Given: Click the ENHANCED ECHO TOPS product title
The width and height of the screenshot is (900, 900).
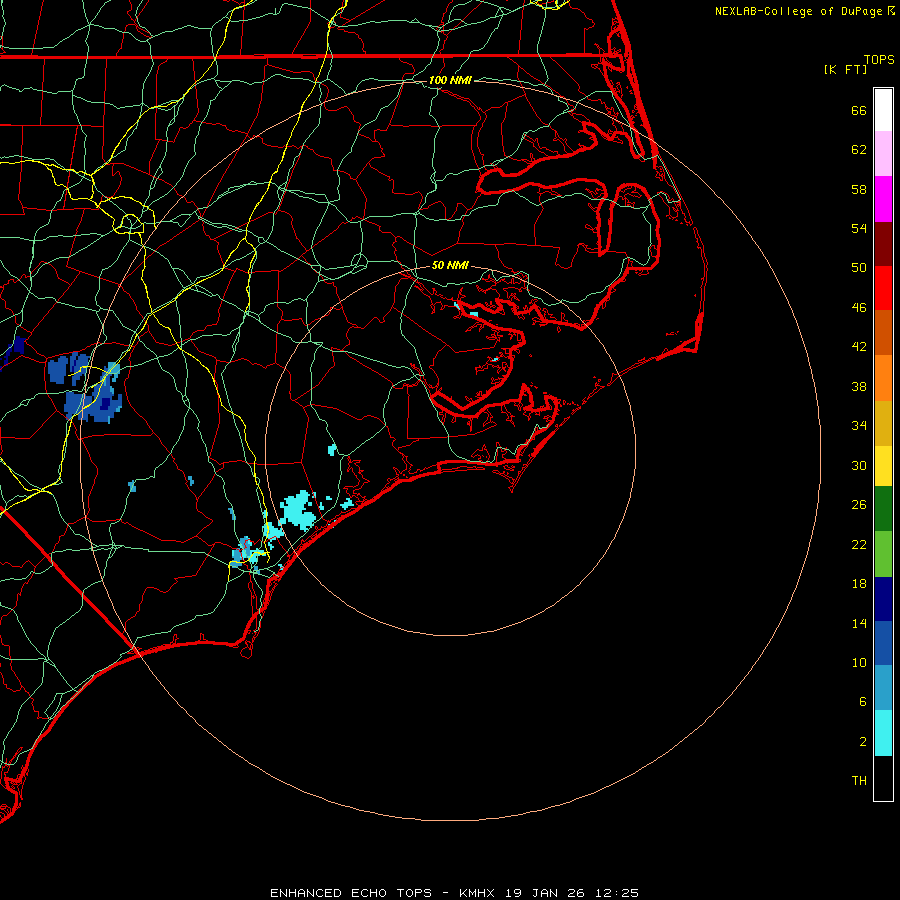Looking at the screenshot, I should (x=351, y=893).
